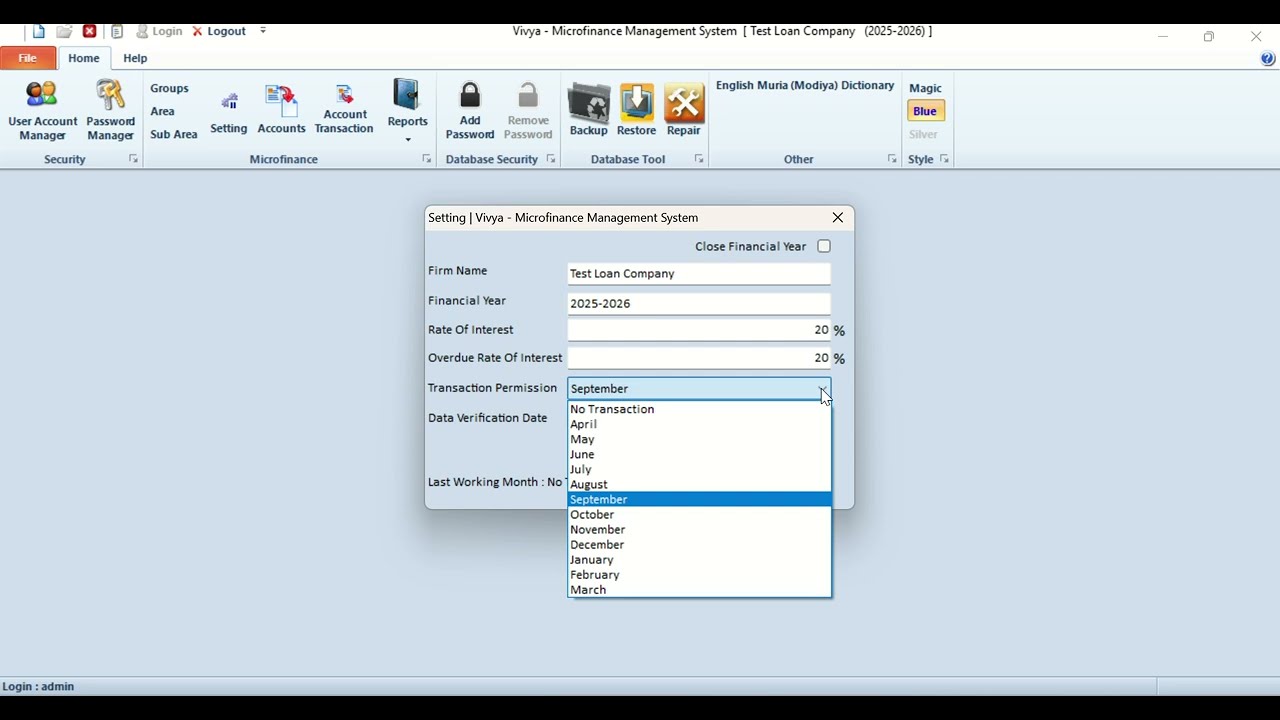Select January from the list
1280x720 pixels.
699,559
